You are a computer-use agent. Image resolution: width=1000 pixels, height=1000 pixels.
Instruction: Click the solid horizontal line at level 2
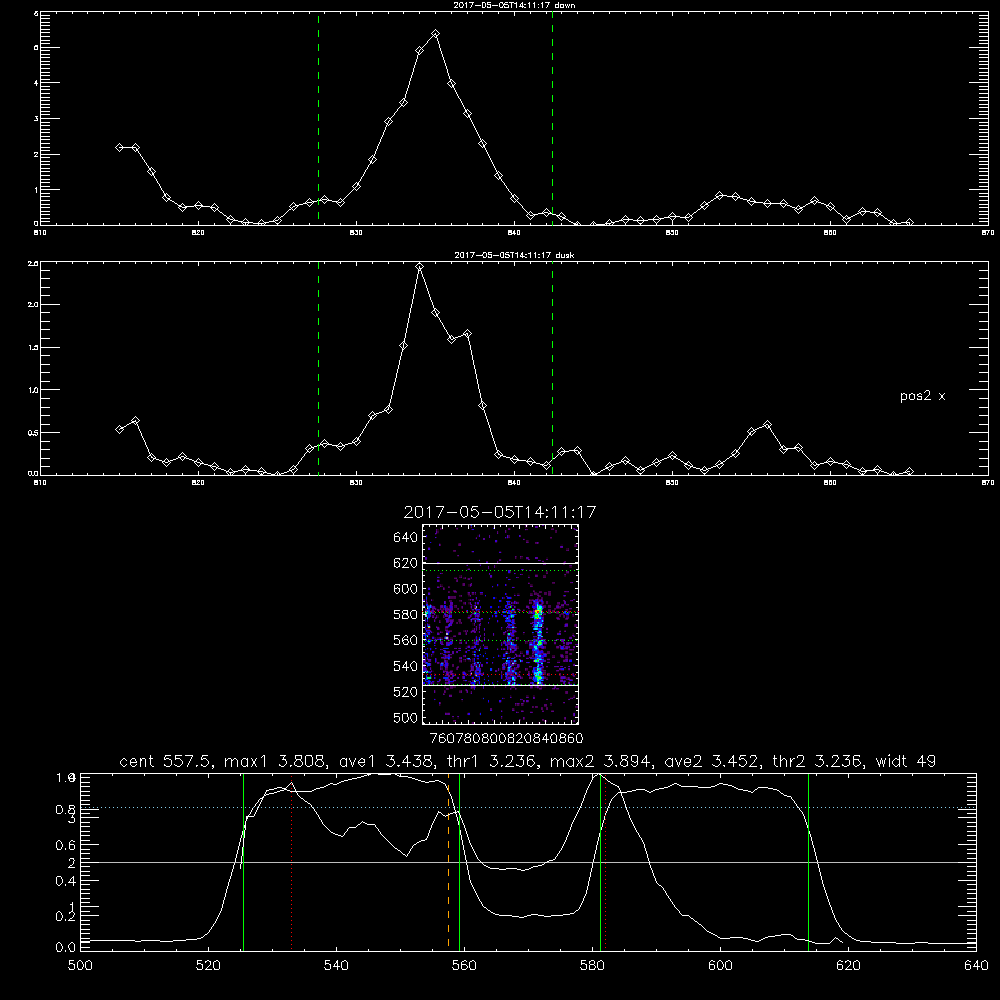[x=528, y=862]
